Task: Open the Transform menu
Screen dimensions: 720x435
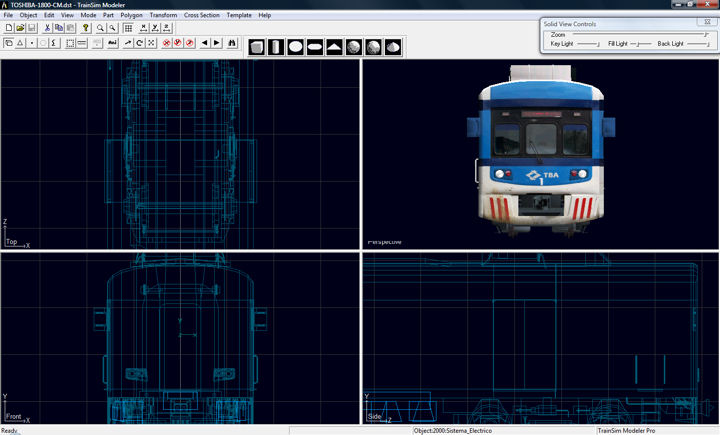Action: (x=162, y=16)
